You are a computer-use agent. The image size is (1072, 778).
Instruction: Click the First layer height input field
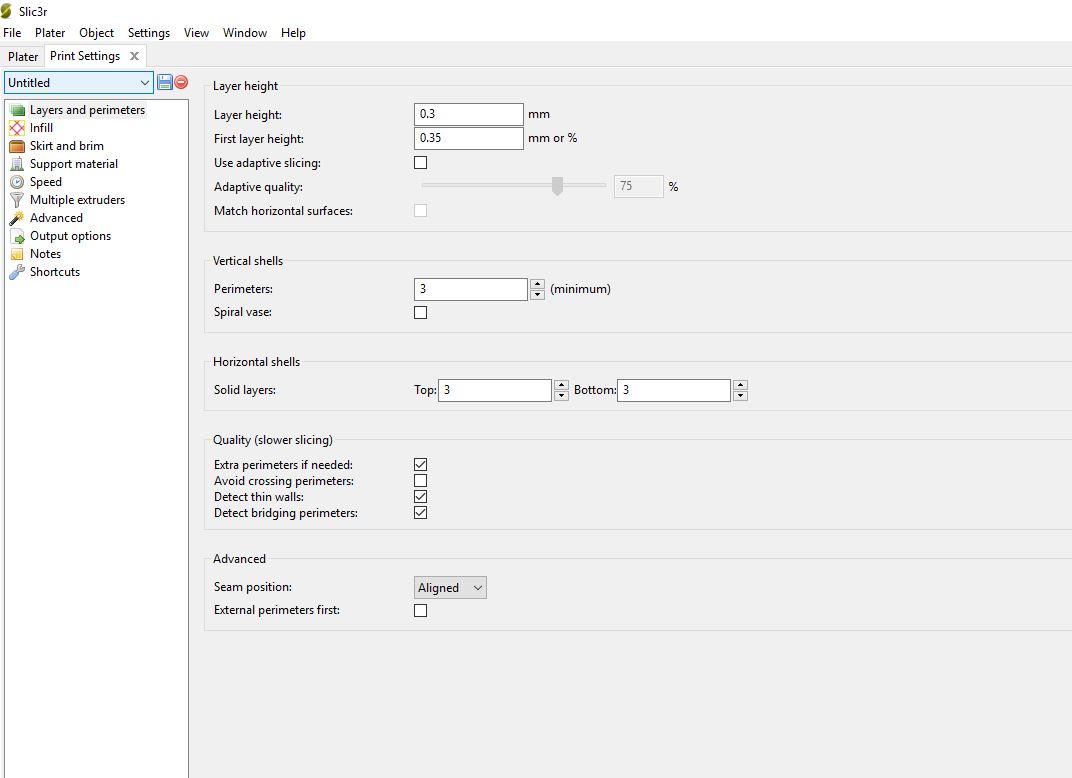tap(468, 138)
